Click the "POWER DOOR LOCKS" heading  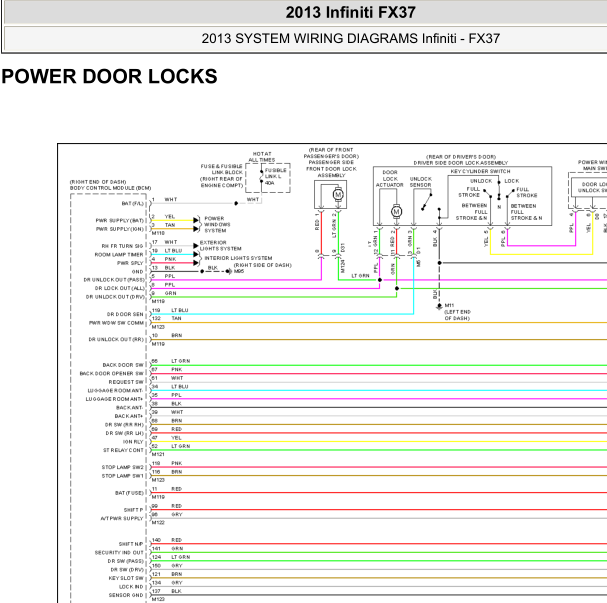click(110, 76)
